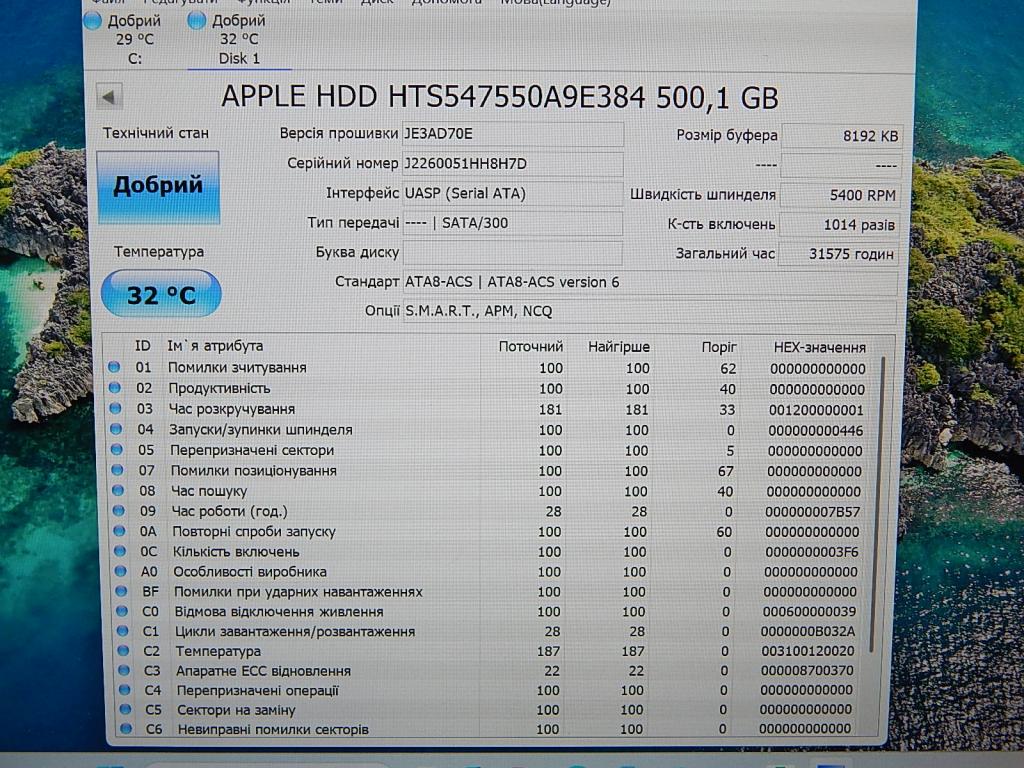1024x768 pixels.
Task: Click status icon for 09 Час роботи
Action: tap(118, 511)
